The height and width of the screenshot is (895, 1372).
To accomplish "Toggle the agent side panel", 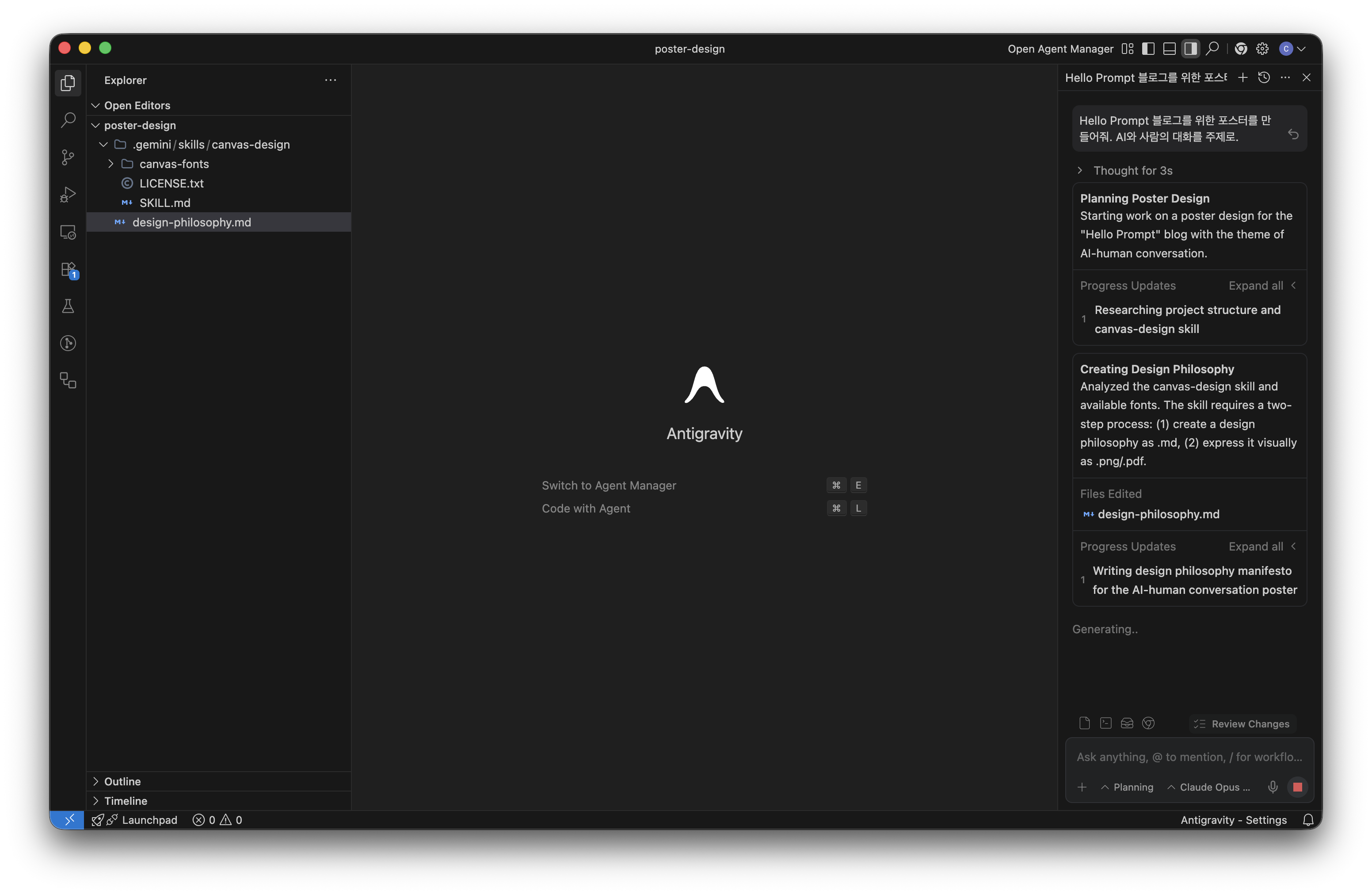I will pos(1190,49).
